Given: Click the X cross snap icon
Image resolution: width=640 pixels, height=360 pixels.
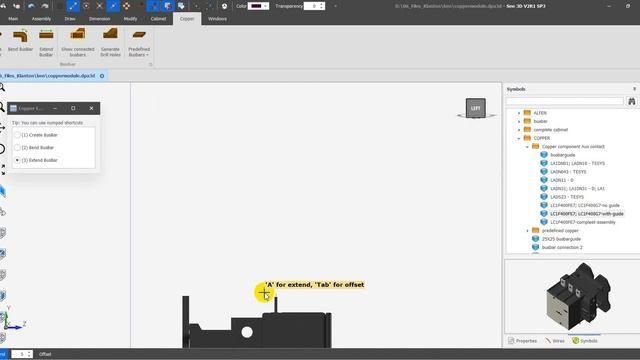Looking at the screenshot, I should coord(99,6).
